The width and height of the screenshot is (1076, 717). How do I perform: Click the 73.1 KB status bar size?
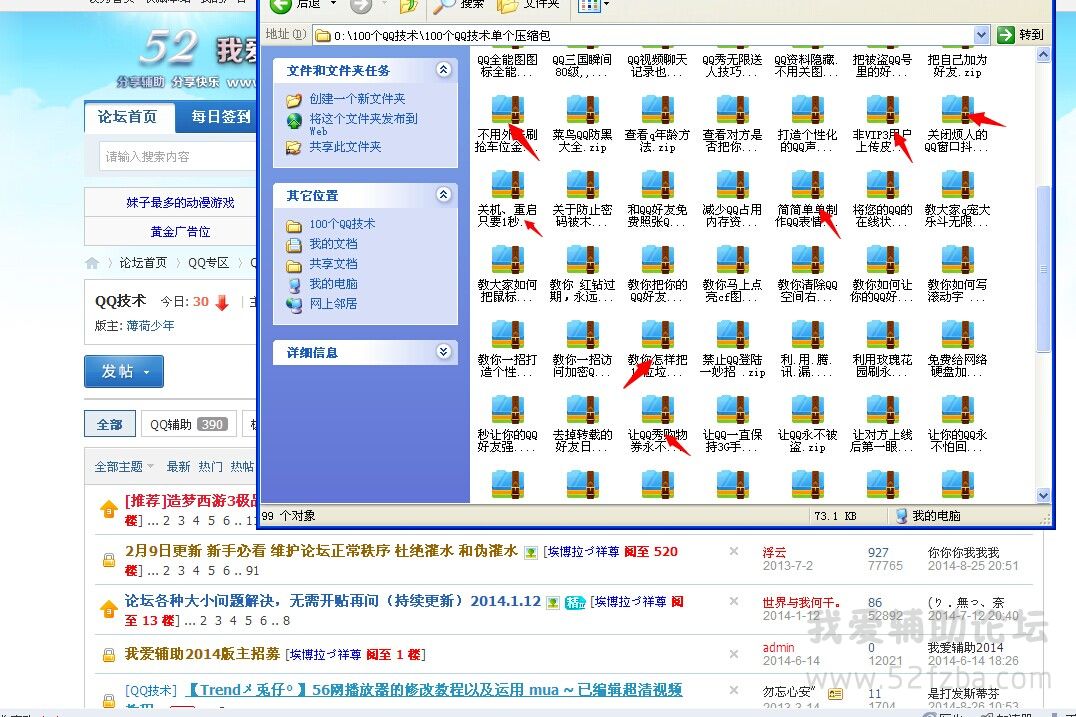[834, 516]
